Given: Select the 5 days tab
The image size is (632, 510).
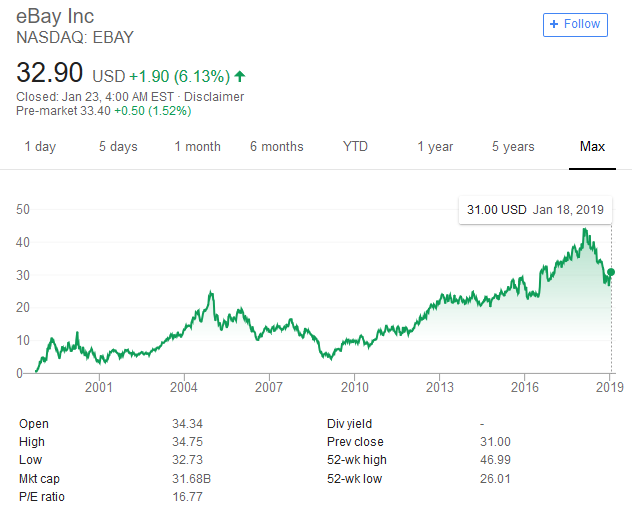Looking at the screenshot, I should [x=118, y=147].
